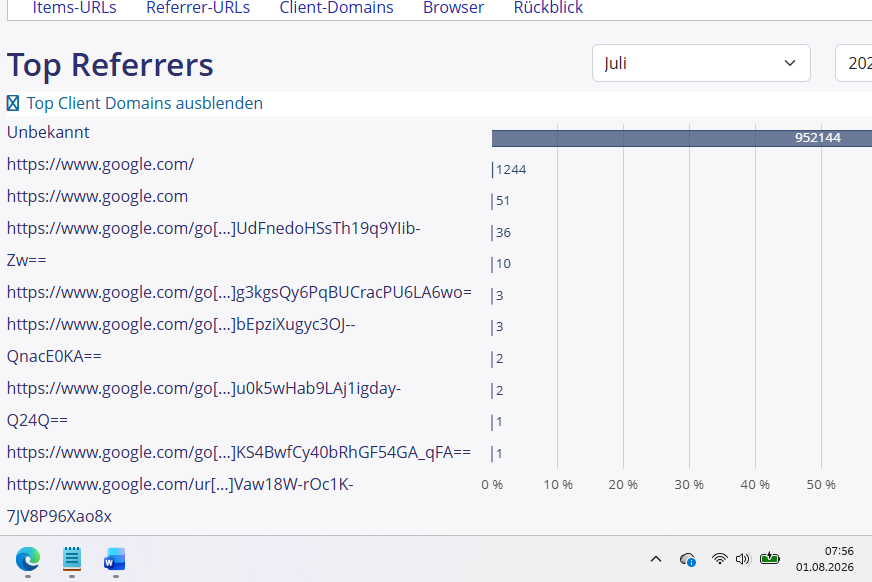Select the referrer ending Vaw18W-rOc1K-
The height and width of the screenshot is (582, 872).
coord(180,485)
